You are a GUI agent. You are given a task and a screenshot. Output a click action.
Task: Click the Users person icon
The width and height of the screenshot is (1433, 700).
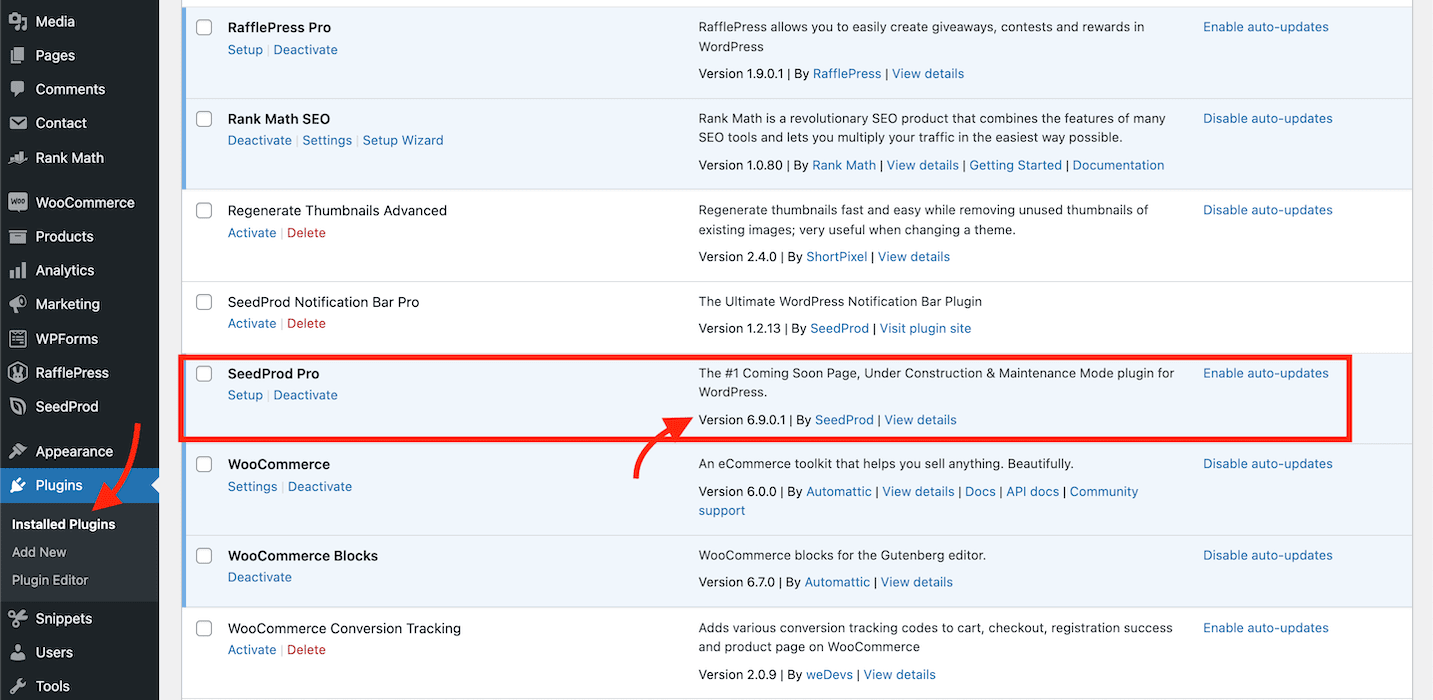pos(17,652)
